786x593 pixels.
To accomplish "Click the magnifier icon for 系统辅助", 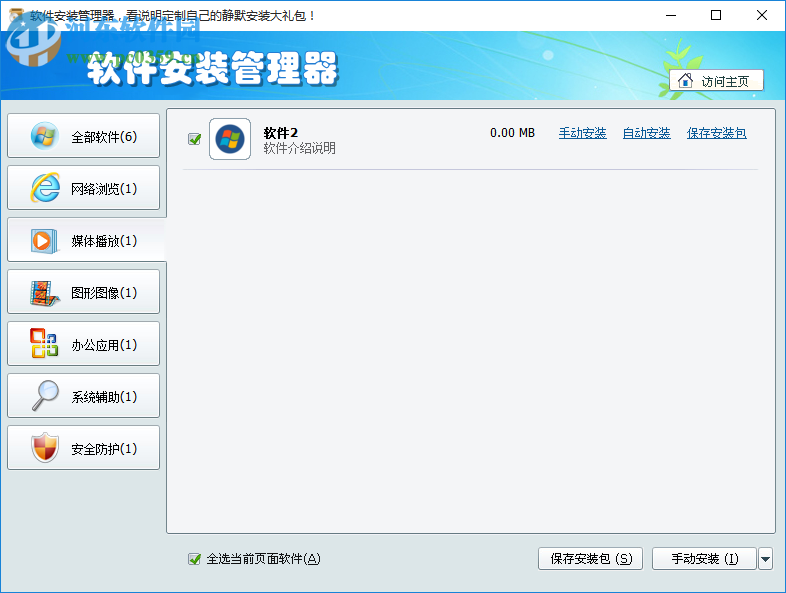I will tap(45, 396).
